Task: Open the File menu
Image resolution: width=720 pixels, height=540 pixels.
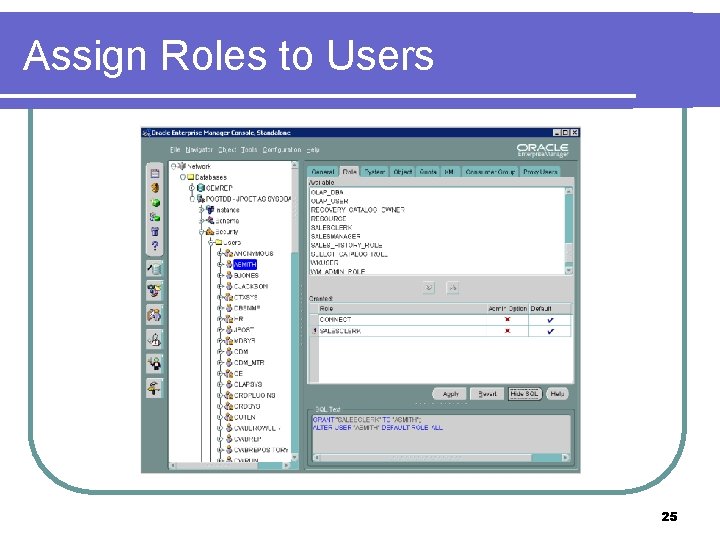Action: click(x=175, y=150)
